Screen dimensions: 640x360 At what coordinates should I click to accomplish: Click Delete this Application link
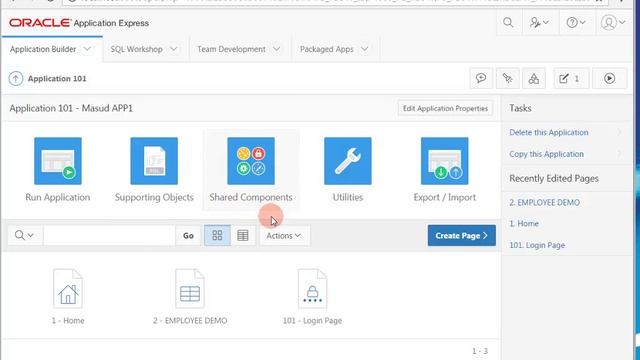(549, 132)
